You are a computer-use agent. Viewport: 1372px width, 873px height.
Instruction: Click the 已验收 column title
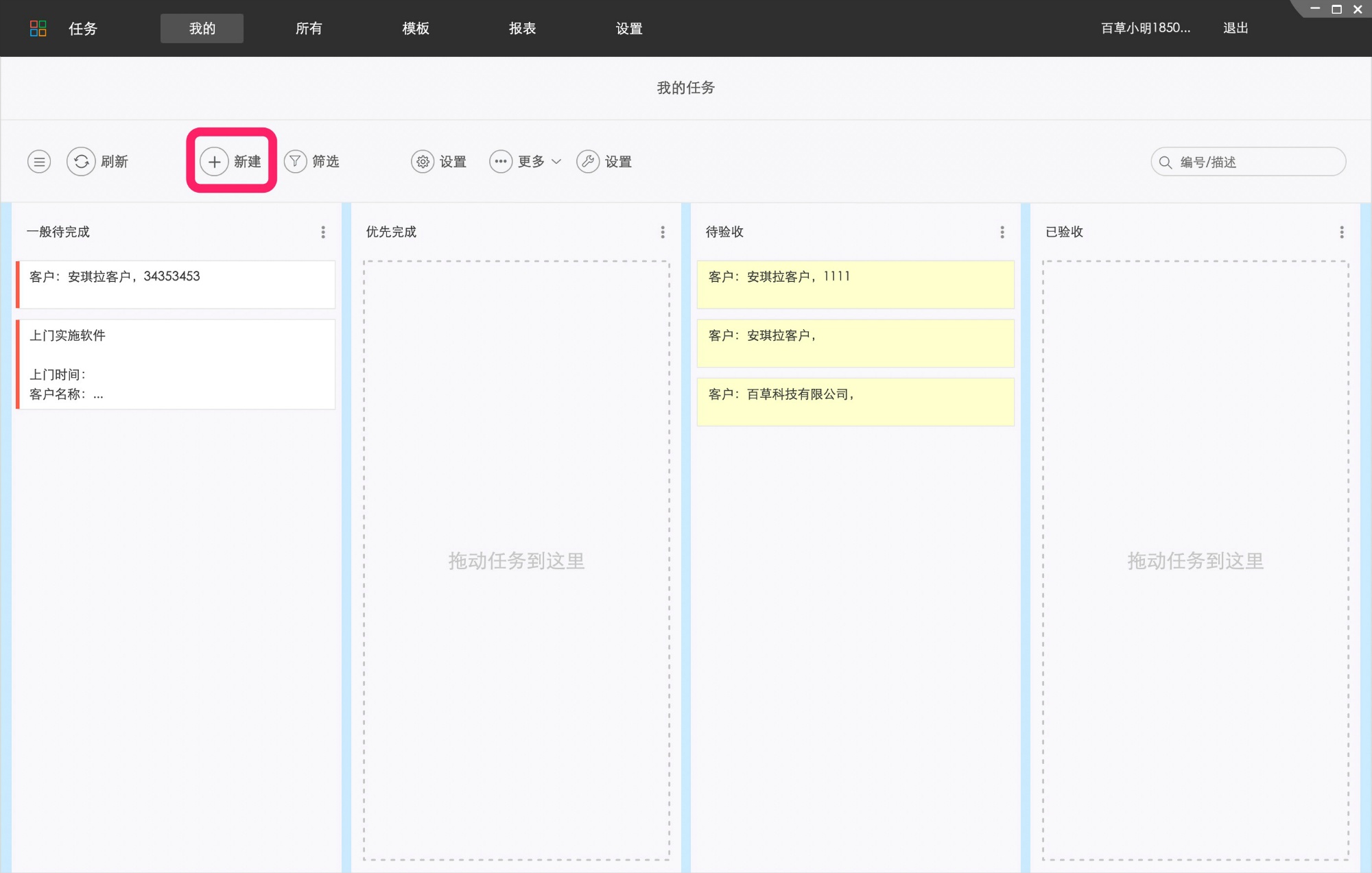pyautogui.click(x=1064, y=232)
